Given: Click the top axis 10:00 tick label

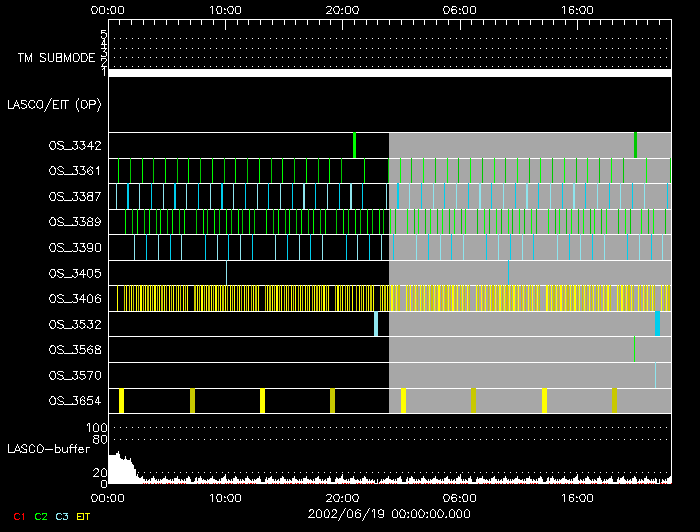Looking at the screenshot, I should point(225,9).
